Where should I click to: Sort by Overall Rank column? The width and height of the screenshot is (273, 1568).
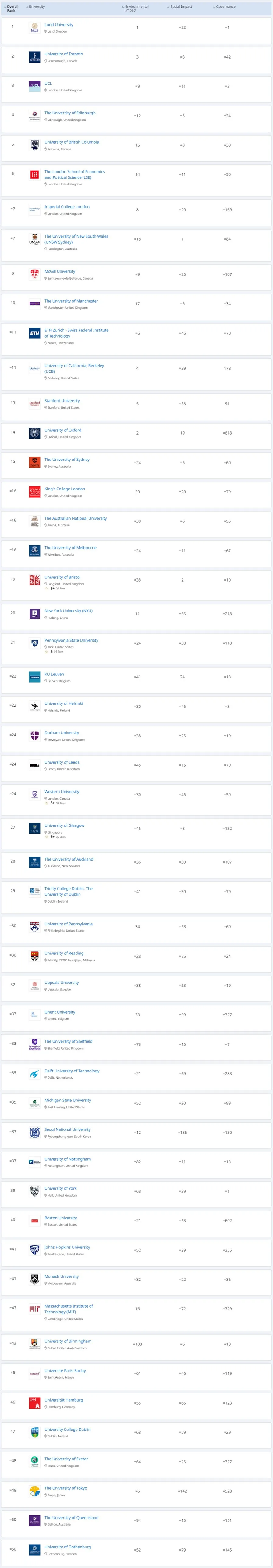tap(12, 9)
